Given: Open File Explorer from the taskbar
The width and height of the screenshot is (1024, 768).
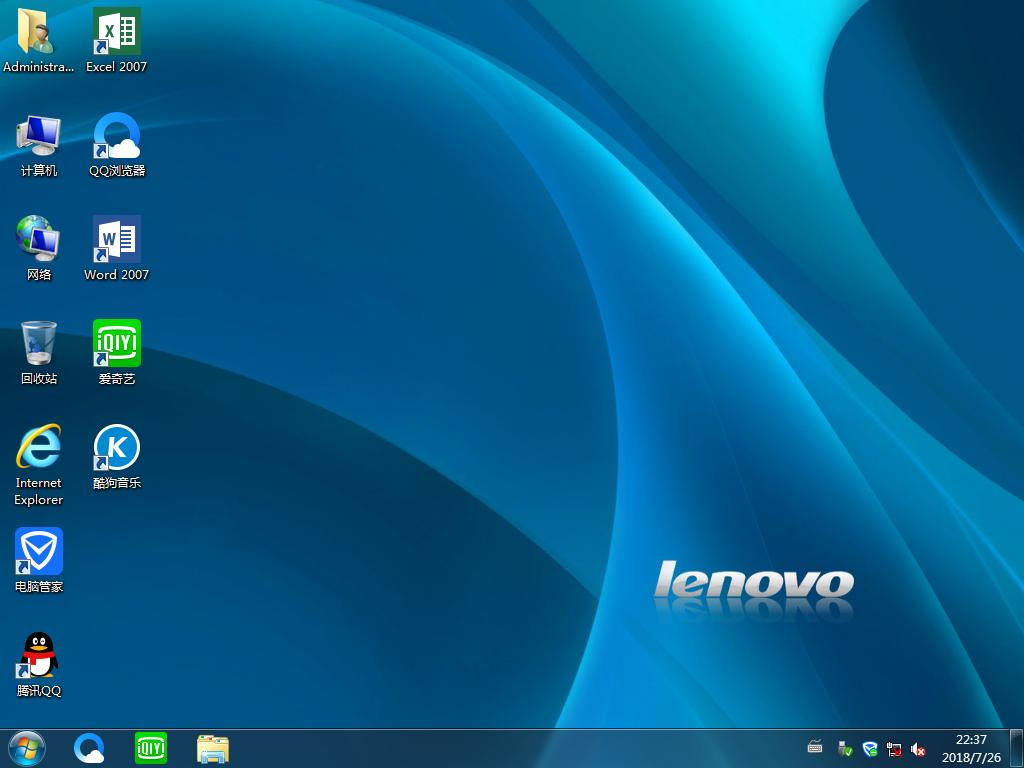Looking at the screenshot, I should click(x=212, y=748).
